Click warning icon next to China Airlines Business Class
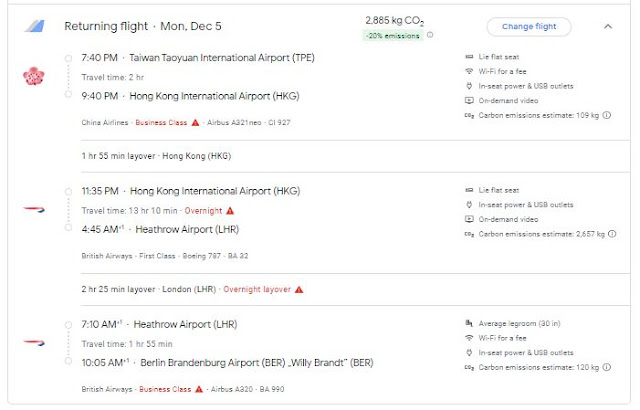This screenshot has height=410, width=640. point(196,123)
